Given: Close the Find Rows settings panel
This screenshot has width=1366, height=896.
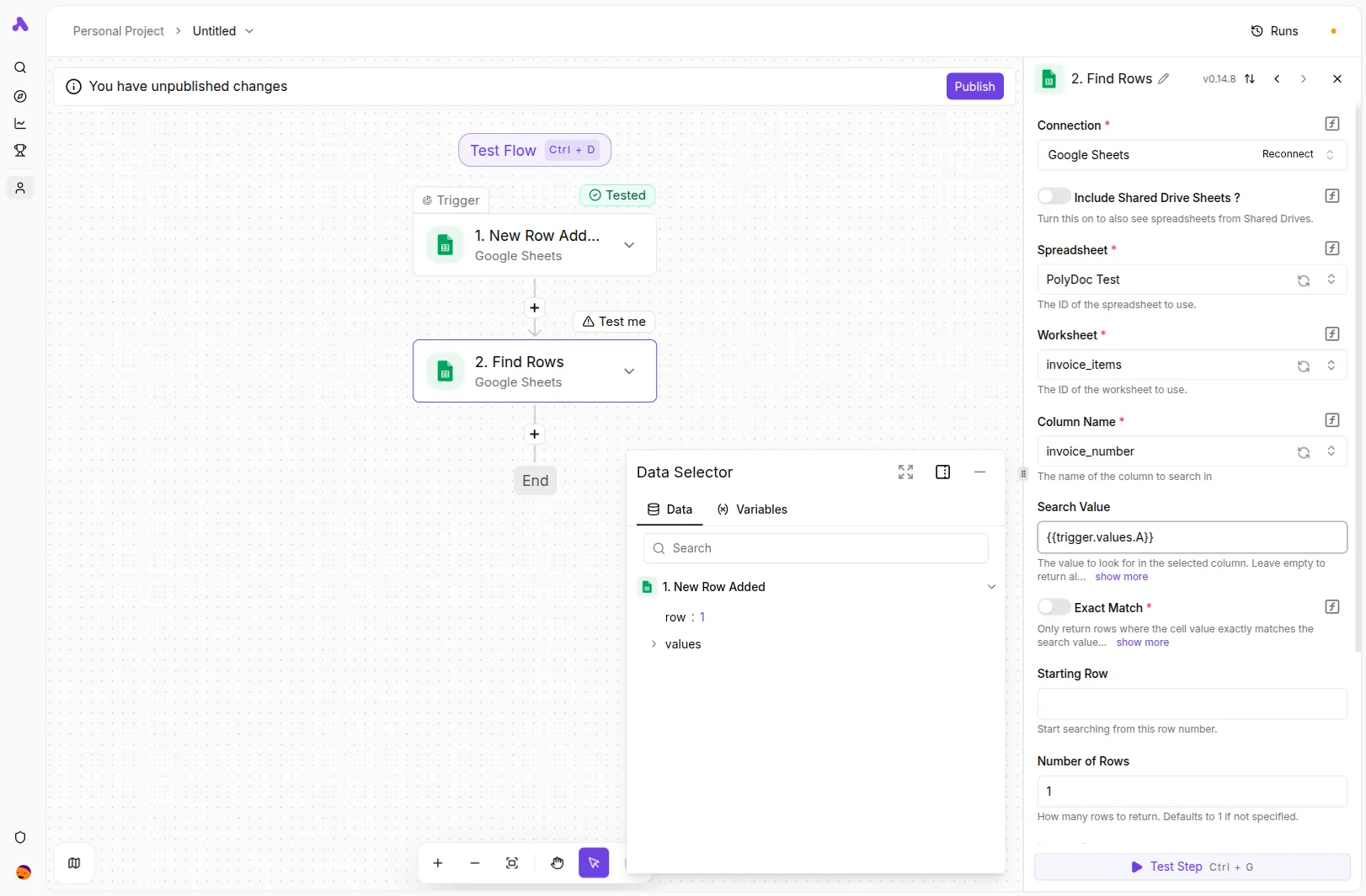Looking at the screenshot, I should [x=1337, y=79].
